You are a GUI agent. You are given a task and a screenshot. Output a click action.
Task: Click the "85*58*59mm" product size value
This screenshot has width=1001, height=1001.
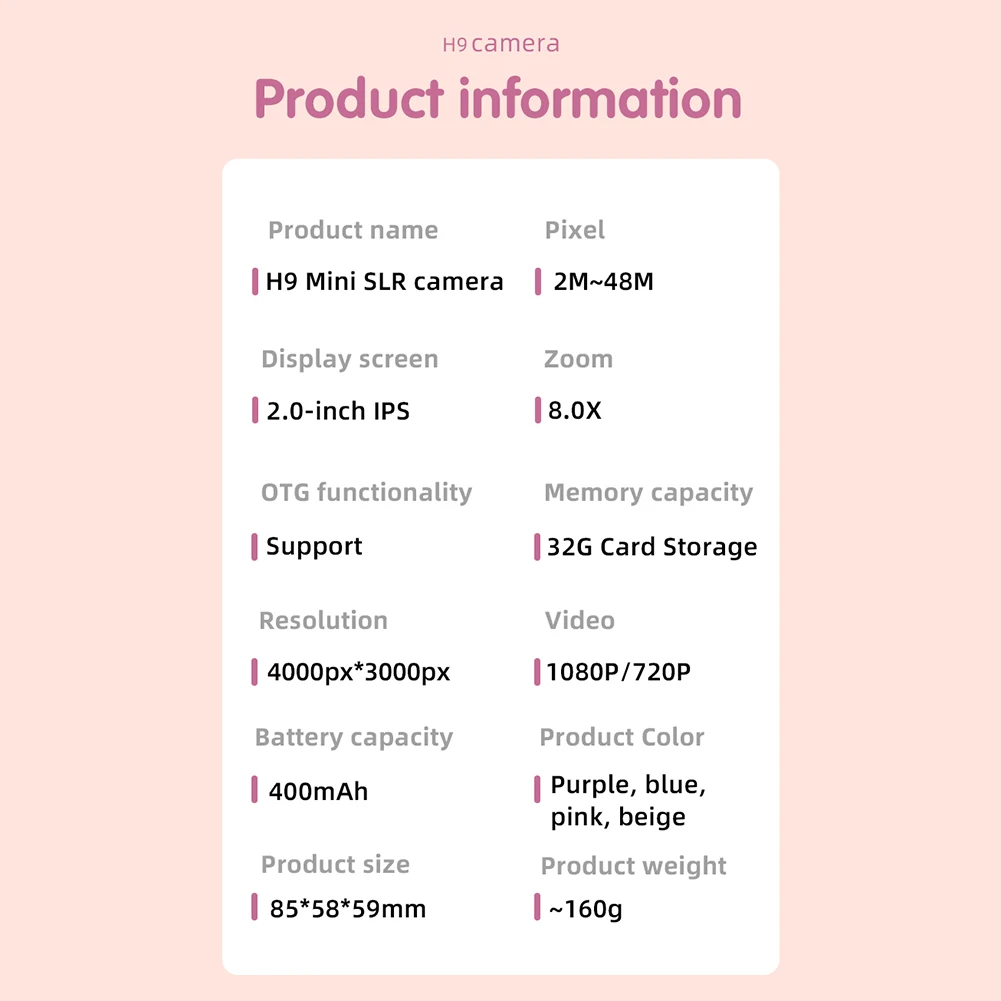[x=348, y=909]
